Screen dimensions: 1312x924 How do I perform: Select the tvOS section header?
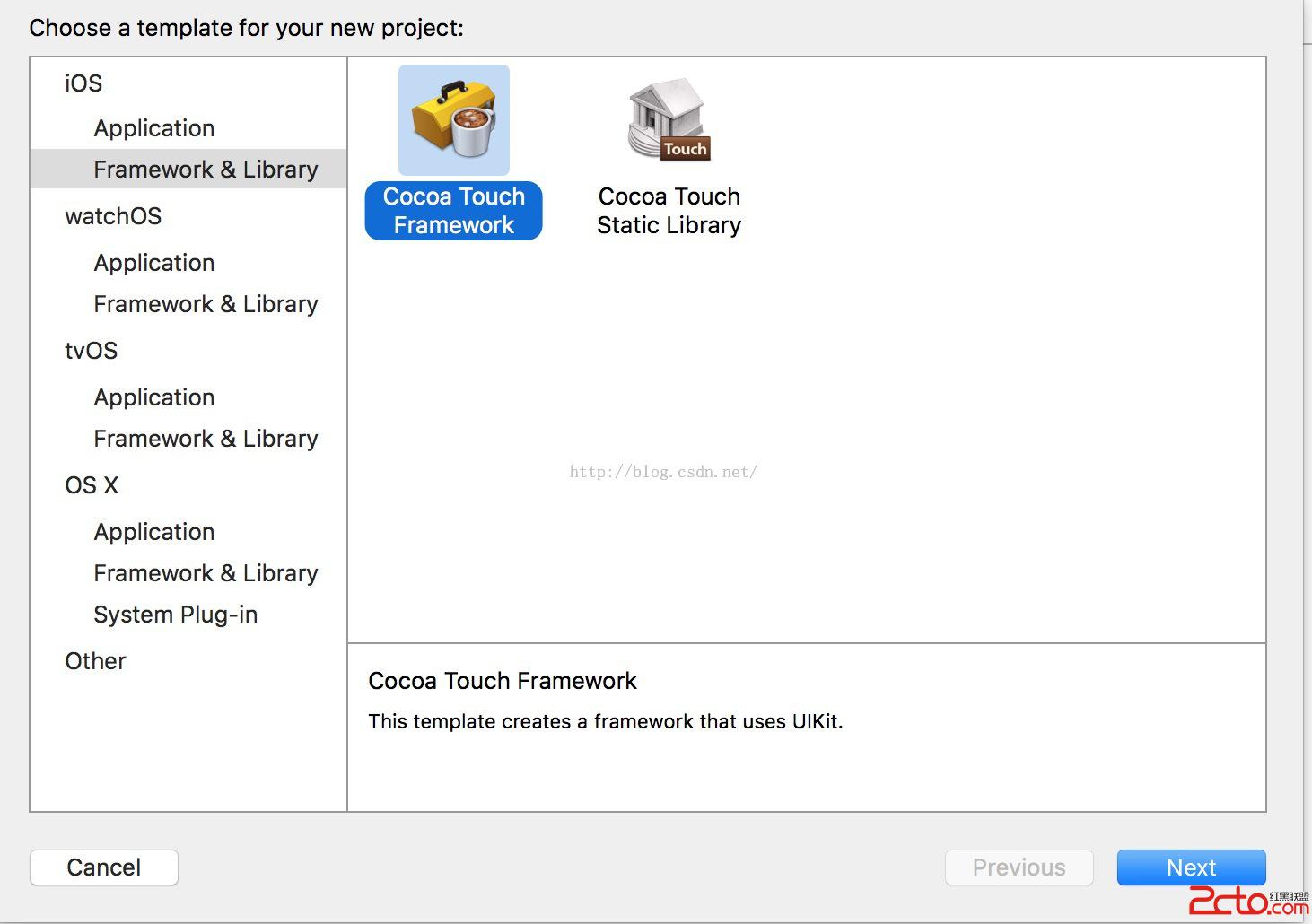pos(91,351)
